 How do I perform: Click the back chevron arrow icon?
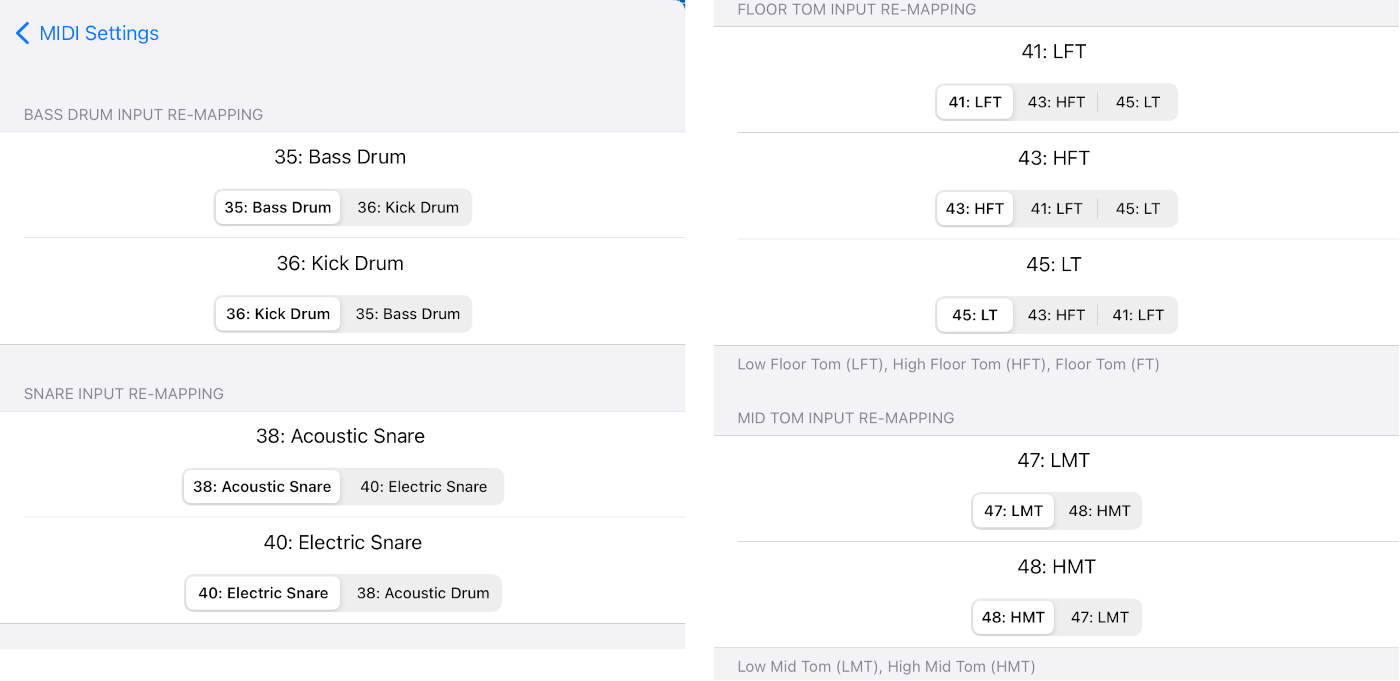point(22,33)
